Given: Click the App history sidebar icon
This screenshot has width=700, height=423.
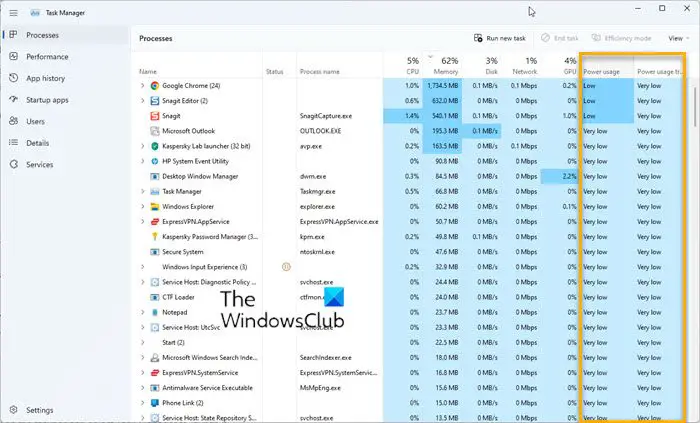Looking at the screenshot, I should pos(13,78).
